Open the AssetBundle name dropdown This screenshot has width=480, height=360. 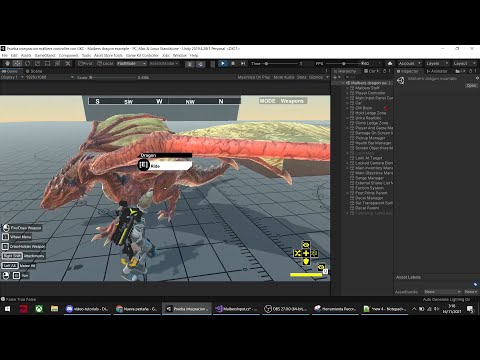pyautogui.click(x=442, y=292)
